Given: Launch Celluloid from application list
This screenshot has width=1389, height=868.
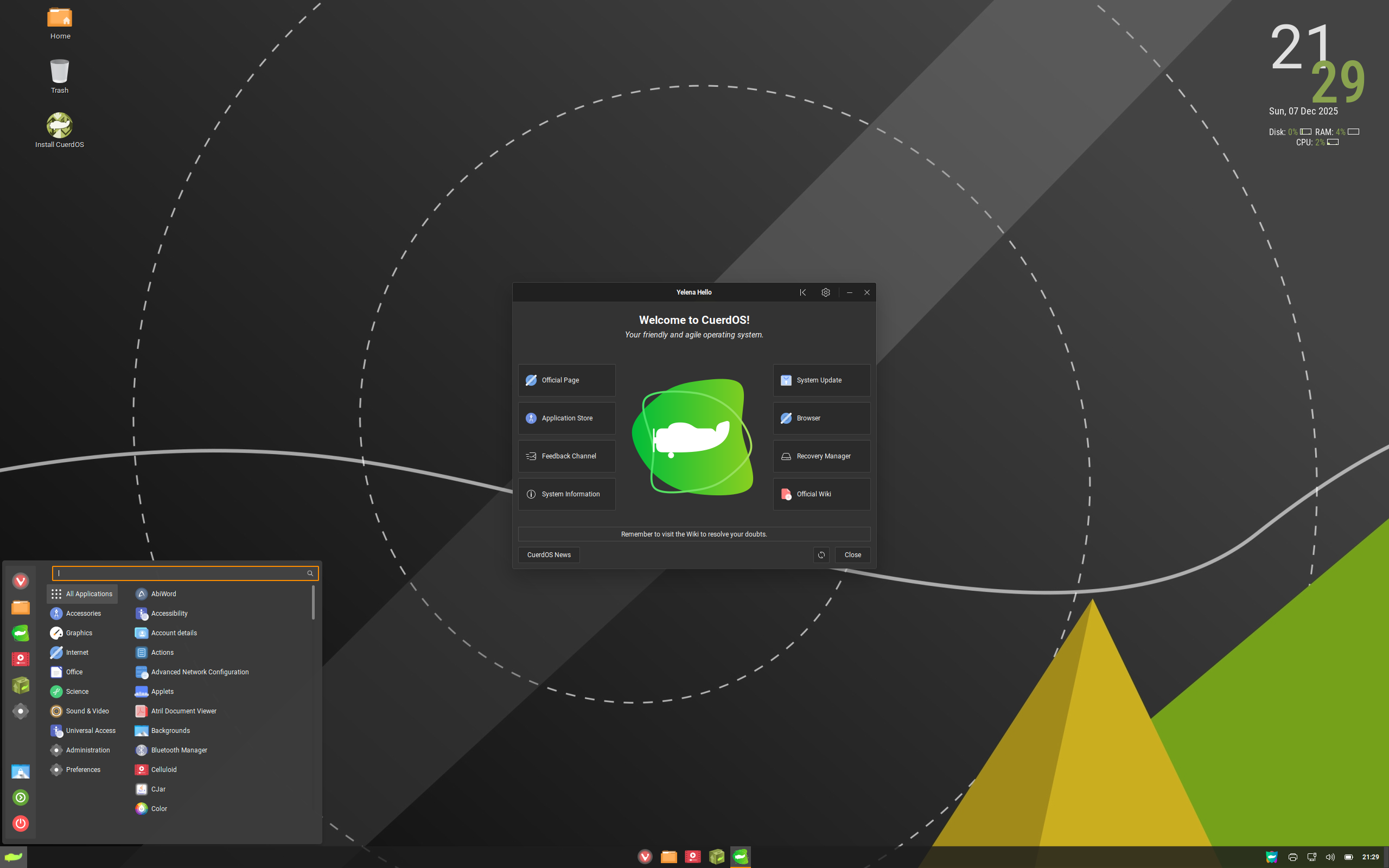Looking at the screenshot, I should pos(222,770).
